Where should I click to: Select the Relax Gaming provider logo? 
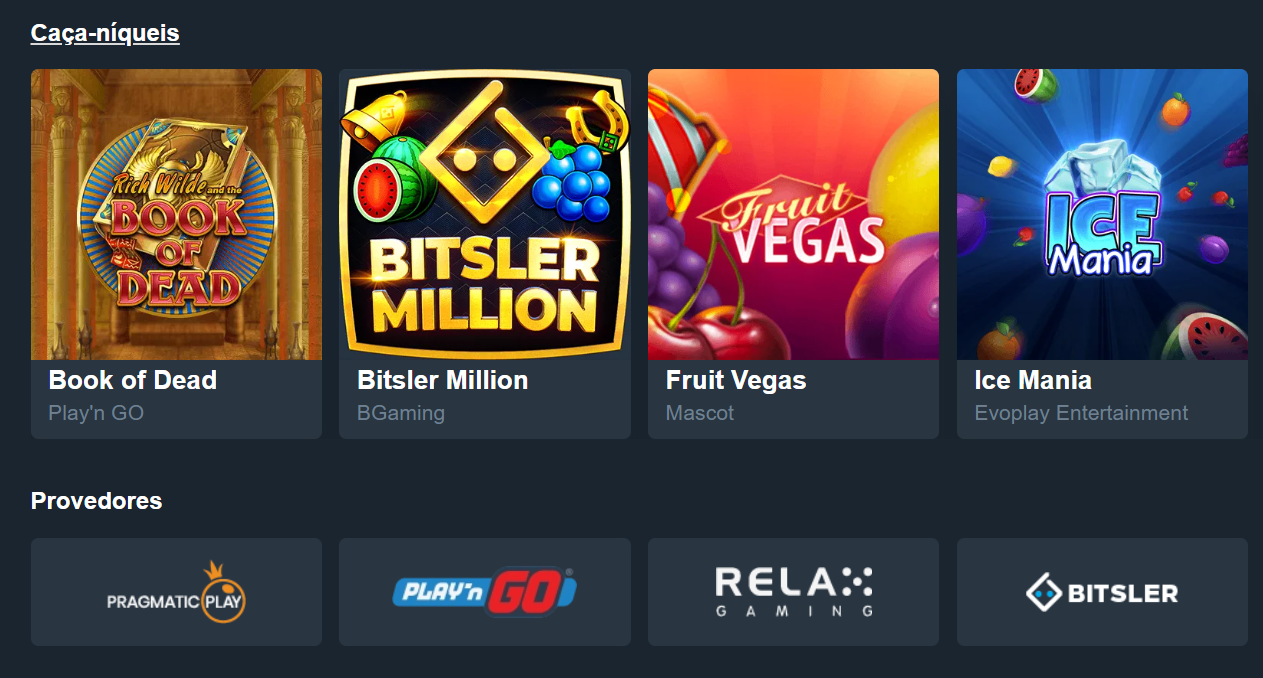793,592
